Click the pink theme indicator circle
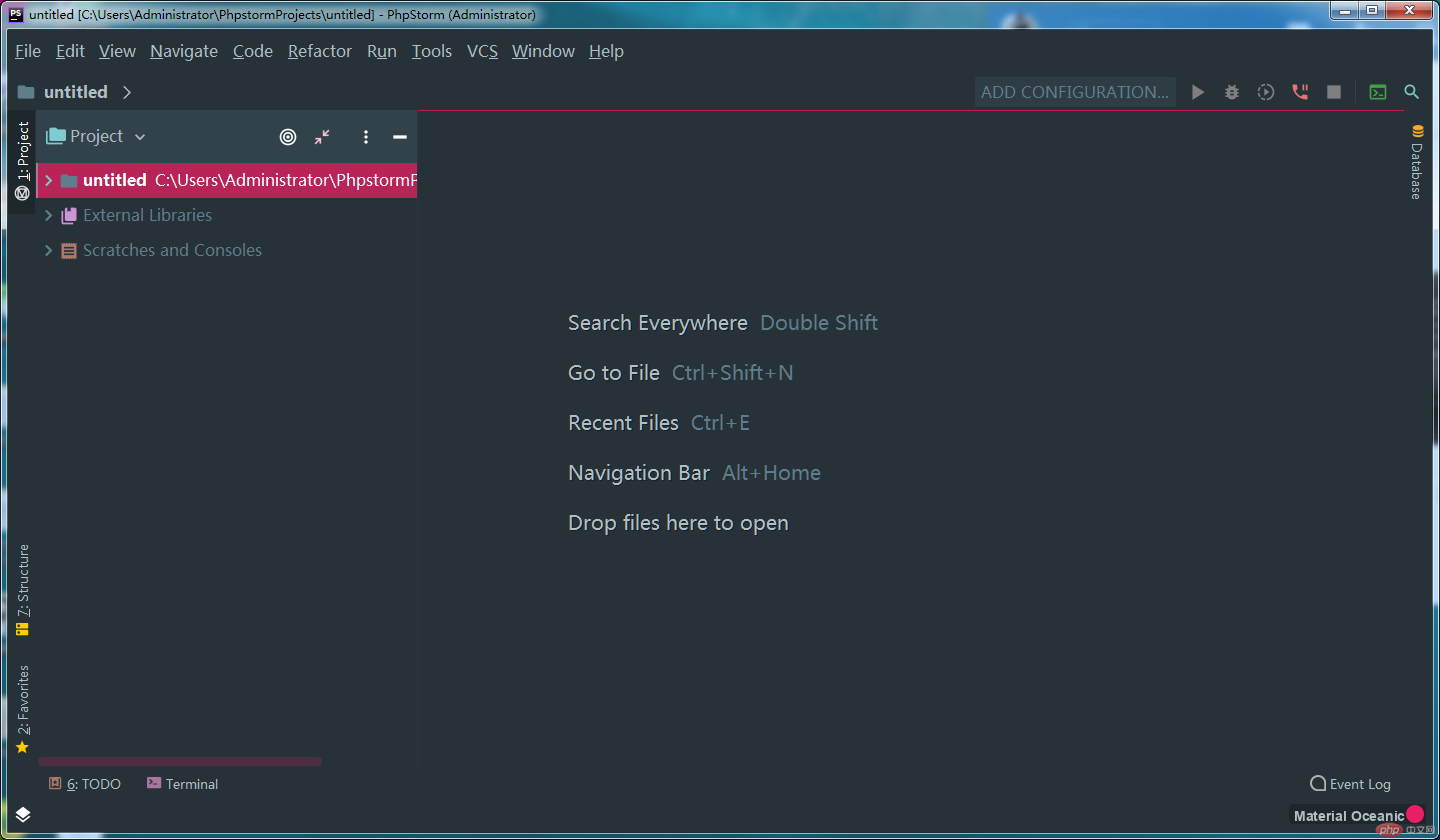This screenshot has height=840, width=1440. click(1414, 814)
